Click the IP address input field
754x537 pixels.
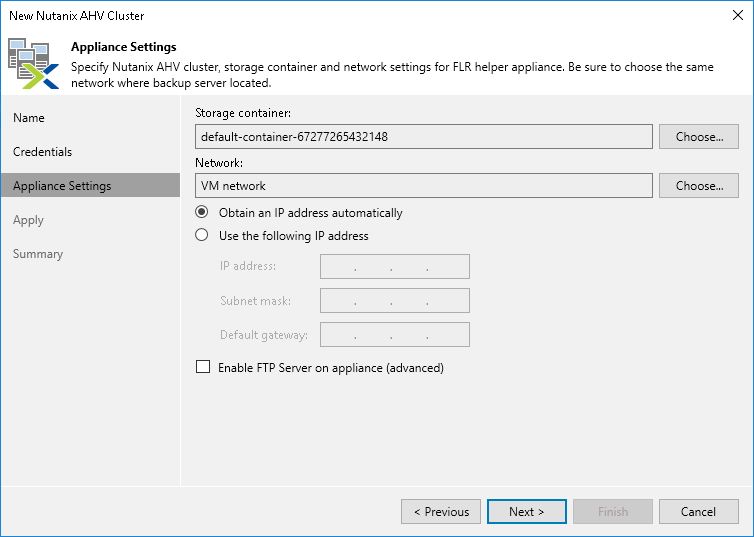(395, 266)
